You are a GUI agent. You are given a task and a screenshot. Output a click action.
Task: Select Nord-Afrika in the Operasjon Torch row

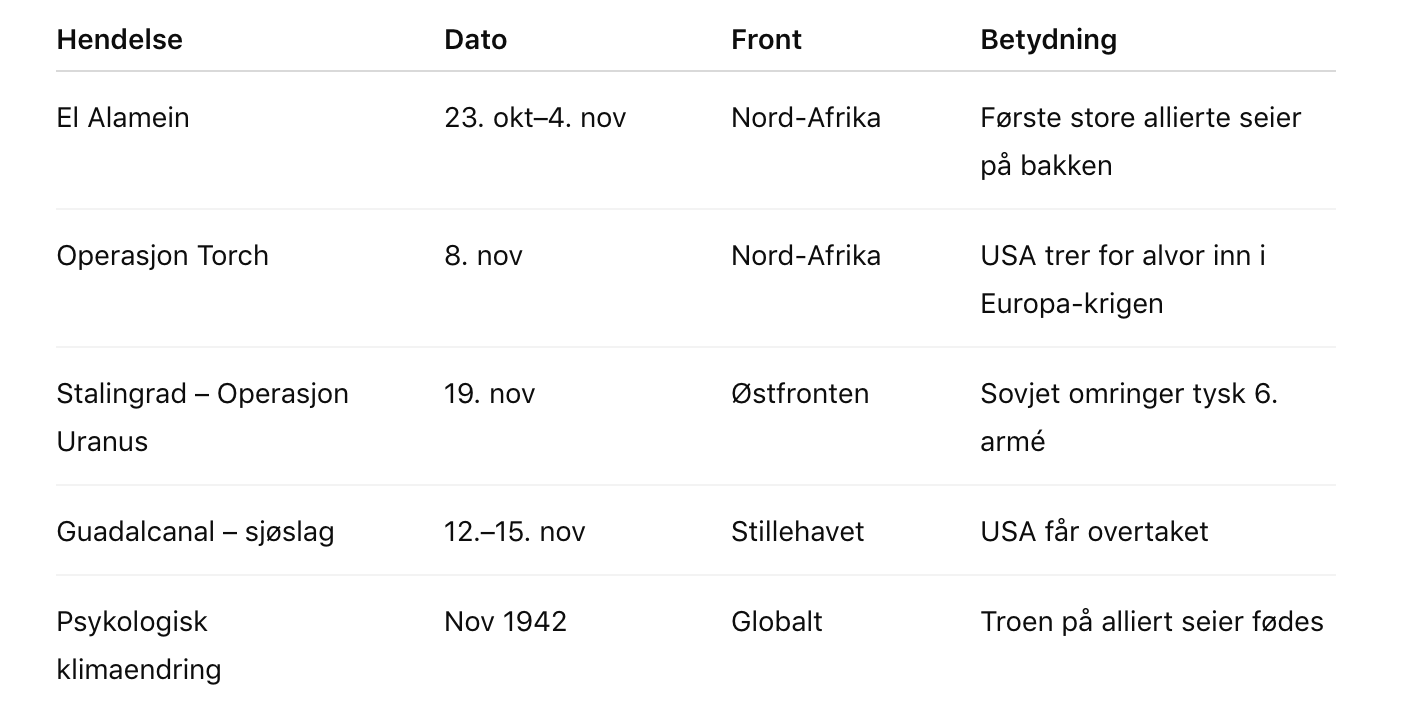[806, 255]
